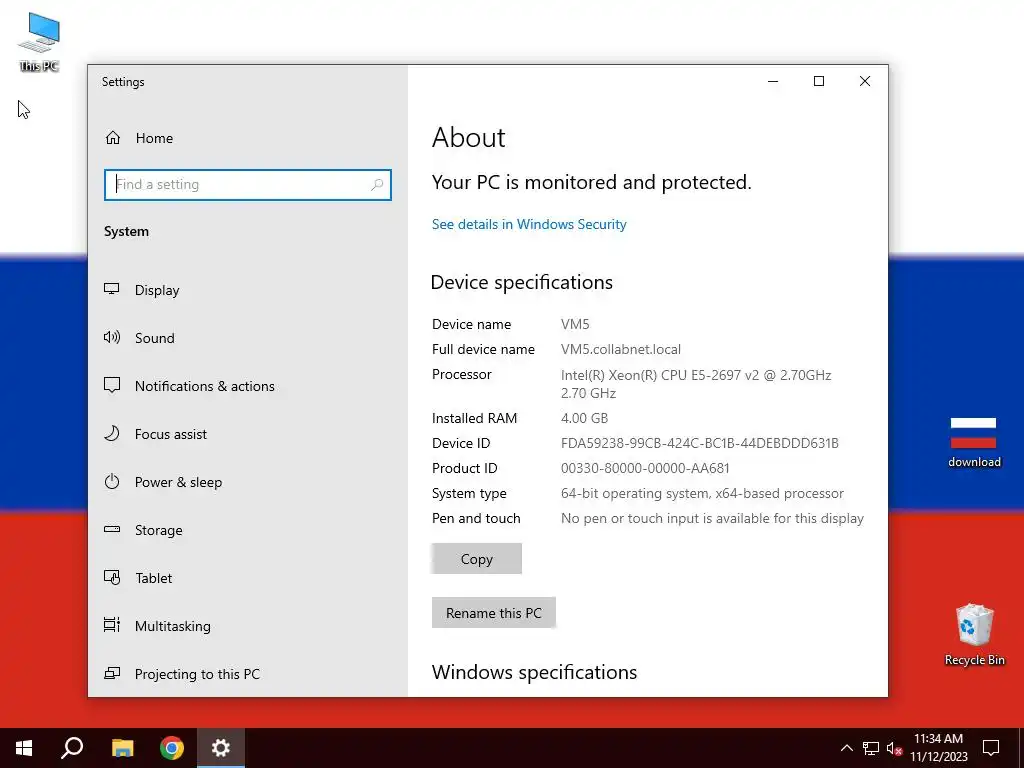Viewport: 1024px width, 768px height.
Task: Minimize the Settings window
Action: [x=773, y=81]
